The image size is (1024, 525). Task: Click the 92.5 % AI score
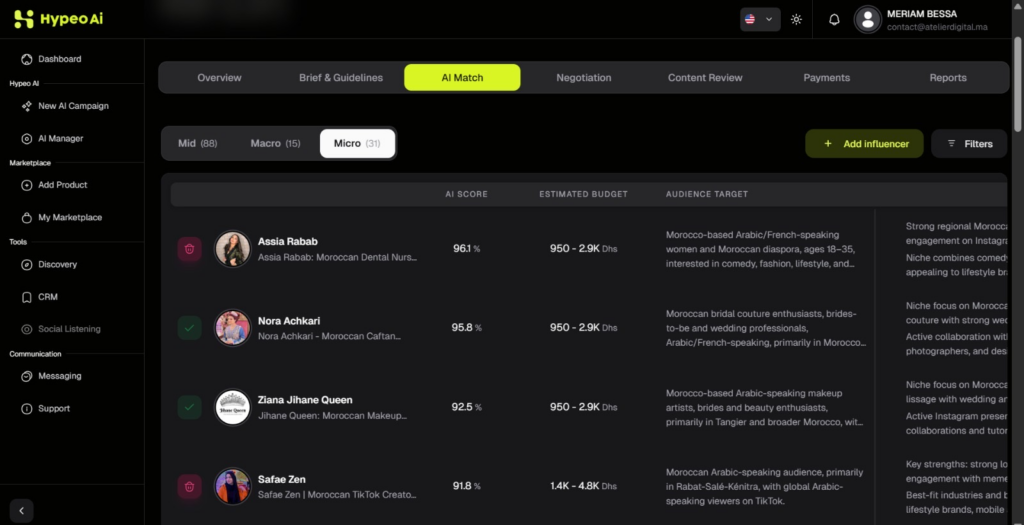point(466,407)
